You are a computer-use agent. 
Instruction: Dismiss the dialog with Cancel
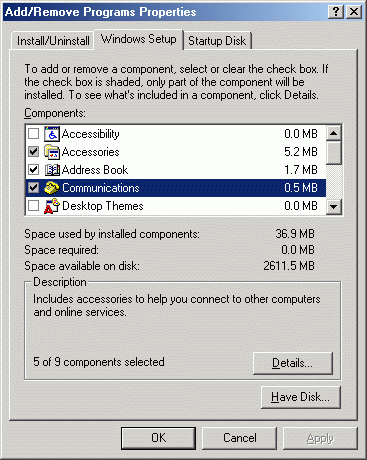pyautogui.click(x=240, y=438)
